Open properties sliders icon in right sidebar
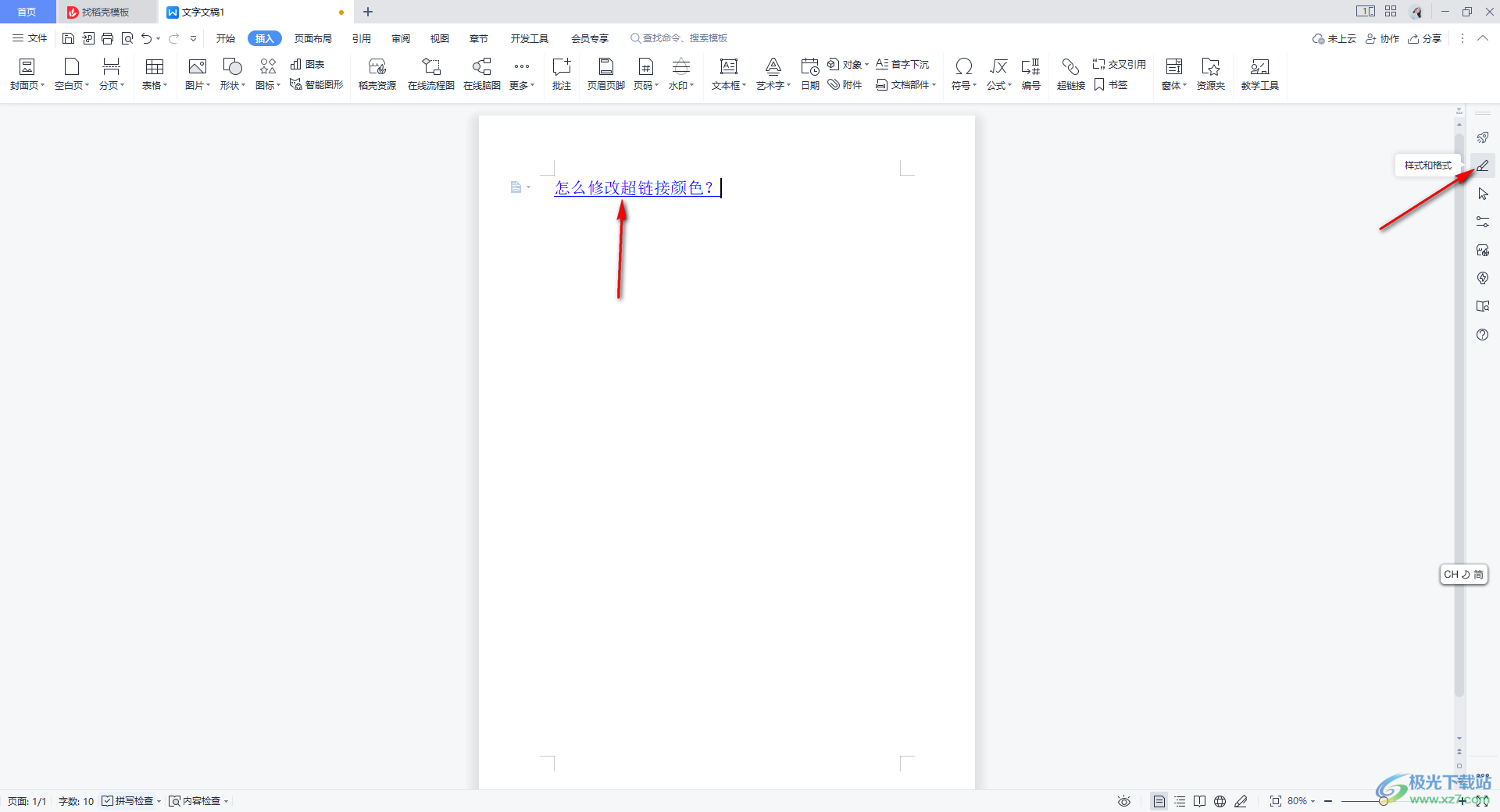 coord(1483,222)
